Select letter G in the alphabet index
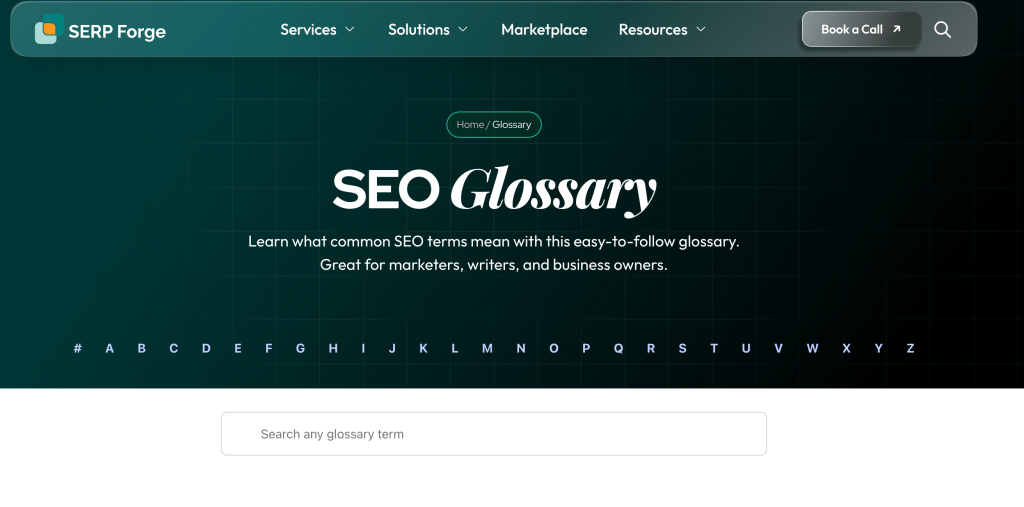Image resolution: width=1024 pixels, height=507 pixels. tap(300, 348)
